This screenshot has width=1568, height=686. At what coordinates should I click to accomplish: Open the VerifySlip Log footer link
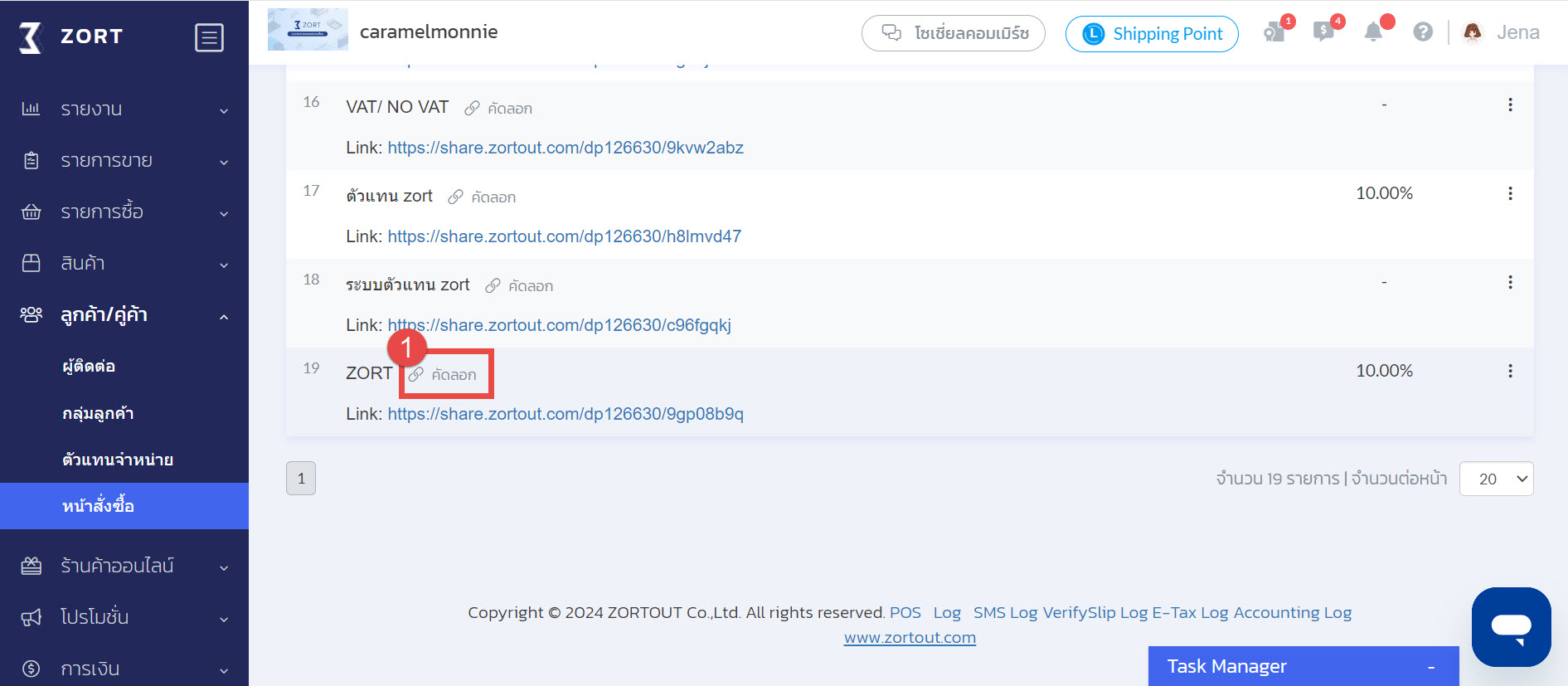pyautogui.click(x=1095, y=613)
